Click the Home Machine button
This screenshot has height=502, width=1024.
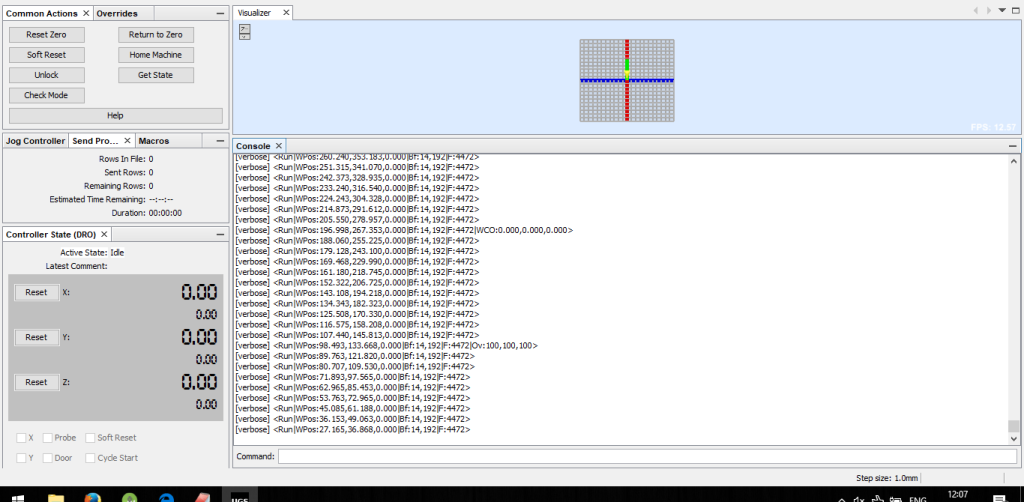click(x=155, y=55)
